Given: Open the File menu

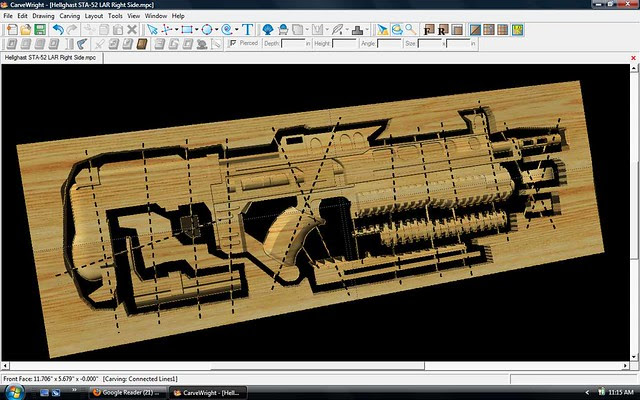Looking at the screenshot, I should (x=8, y=16).
